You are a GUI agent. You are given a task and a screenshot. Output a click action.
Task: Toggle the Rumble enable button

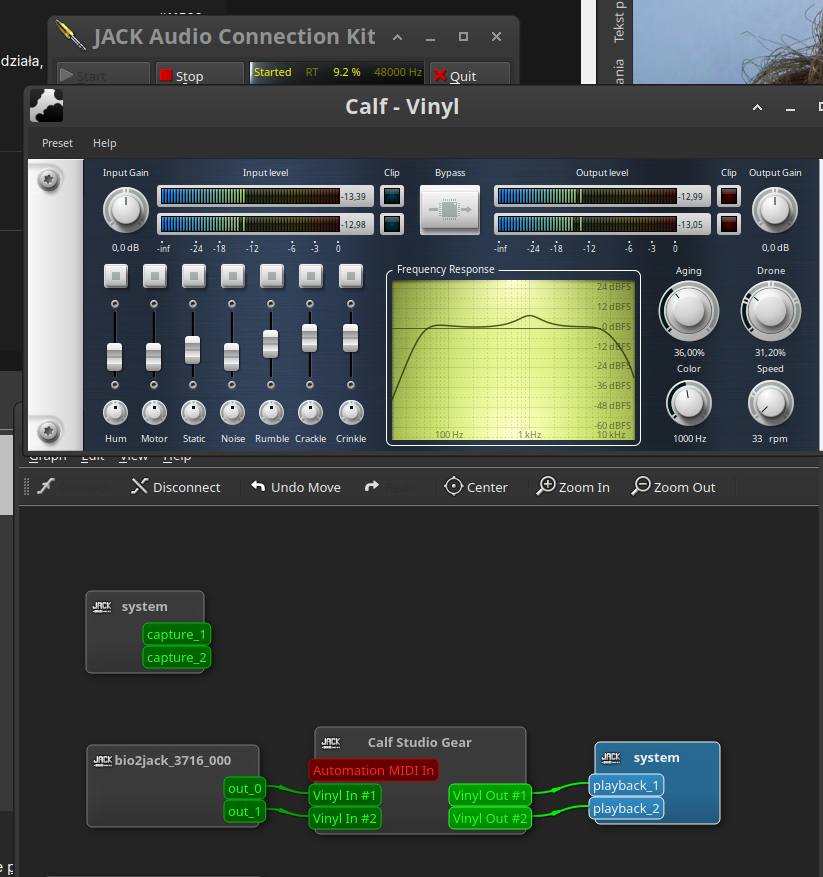(x=272, y=276)
